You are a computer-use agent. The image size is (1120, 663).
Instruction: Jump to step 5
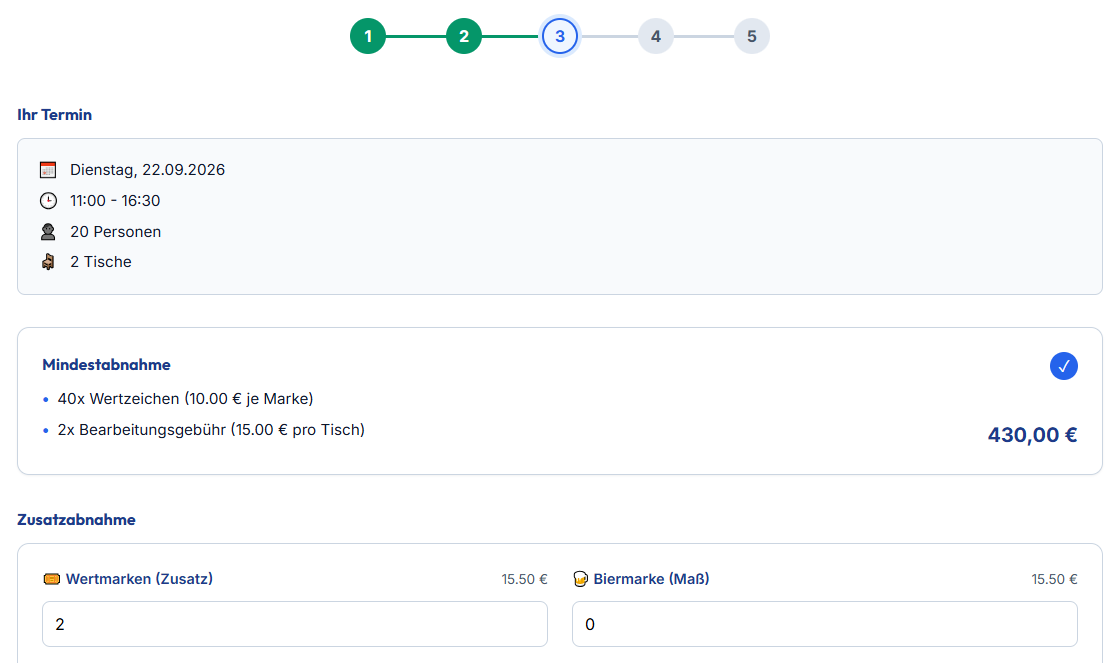752,37
